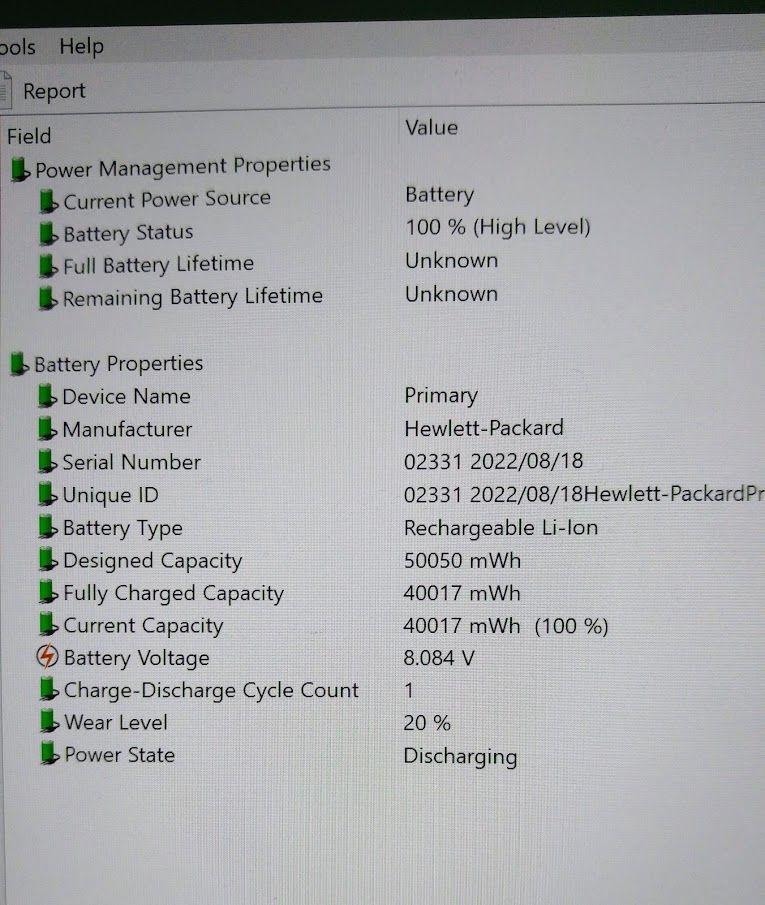Click the '8.084 V' voltage value

click(439, 658)
